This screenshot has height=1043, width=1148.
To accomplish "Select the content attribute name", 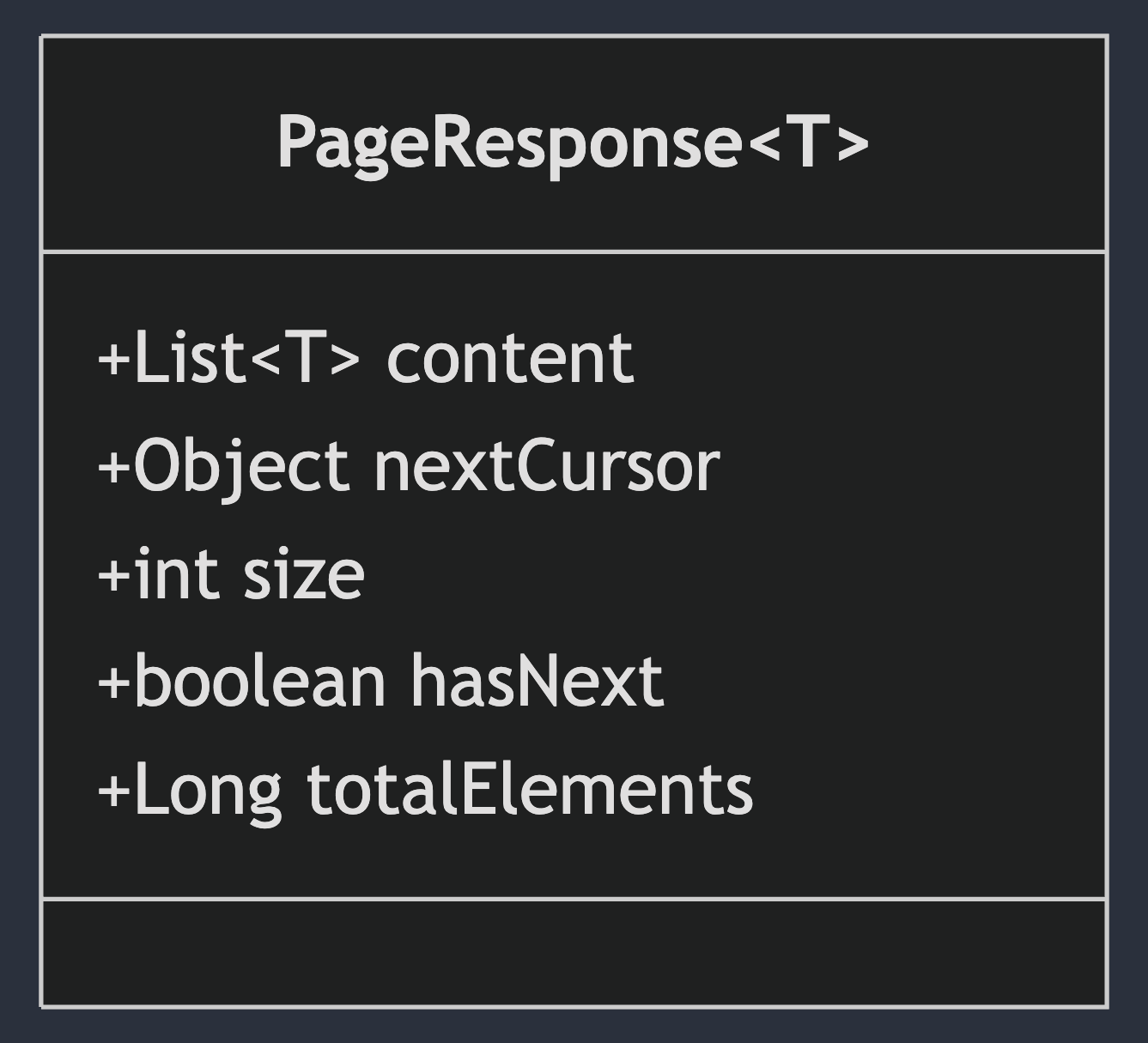I will click(x=510, y=357).
